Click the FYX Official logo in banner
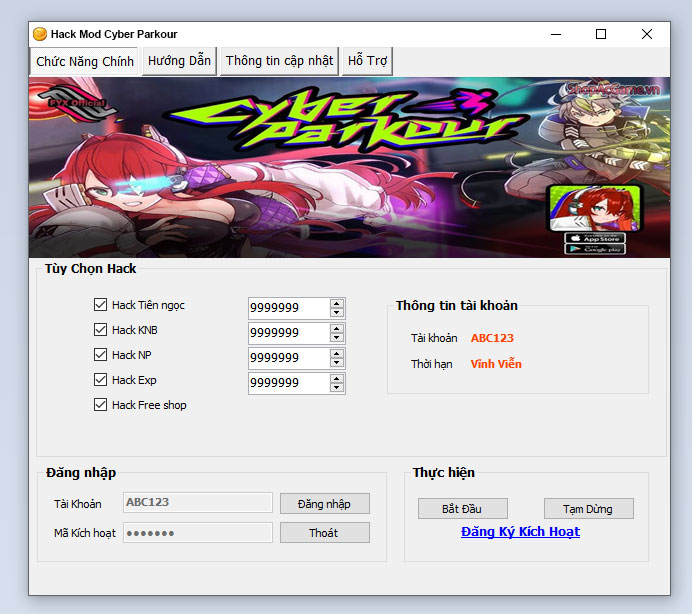Screen dimensions: 693x616 pyautogui.click(x=77, y=103)
